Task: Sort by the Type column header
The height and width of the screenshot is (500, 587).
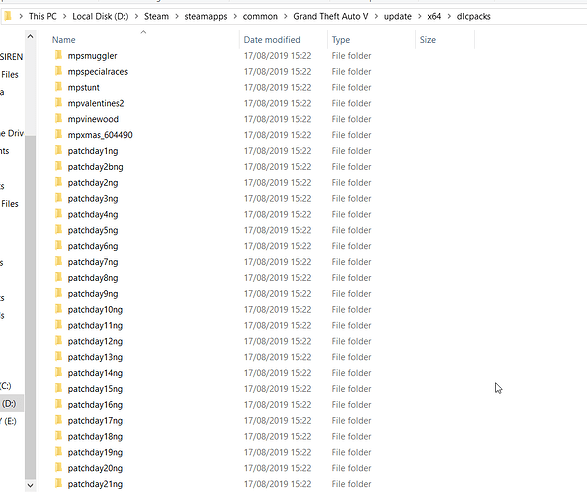Action: [341, 40]
